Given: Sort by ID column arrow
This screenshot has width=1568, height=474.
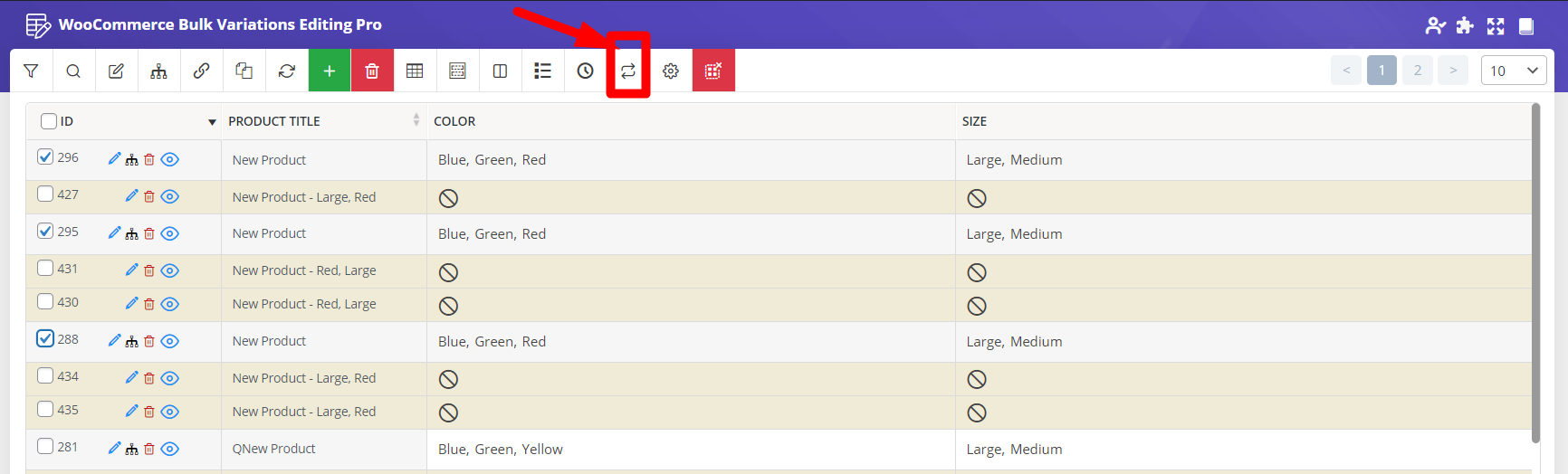Looking at the screenshot, I should [x=212, y=122].
